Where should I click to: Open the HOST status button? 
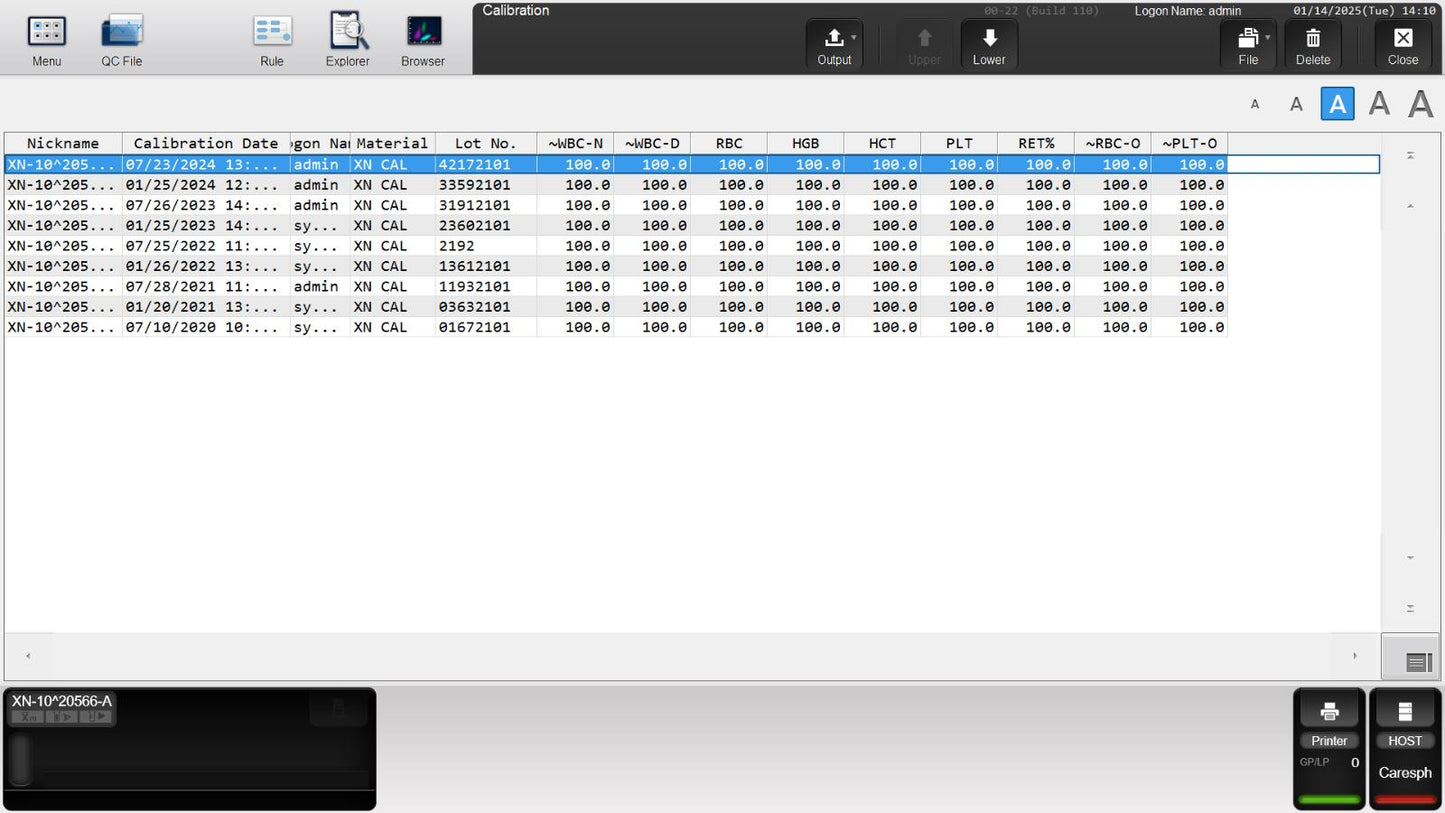tap(1405, 749)
